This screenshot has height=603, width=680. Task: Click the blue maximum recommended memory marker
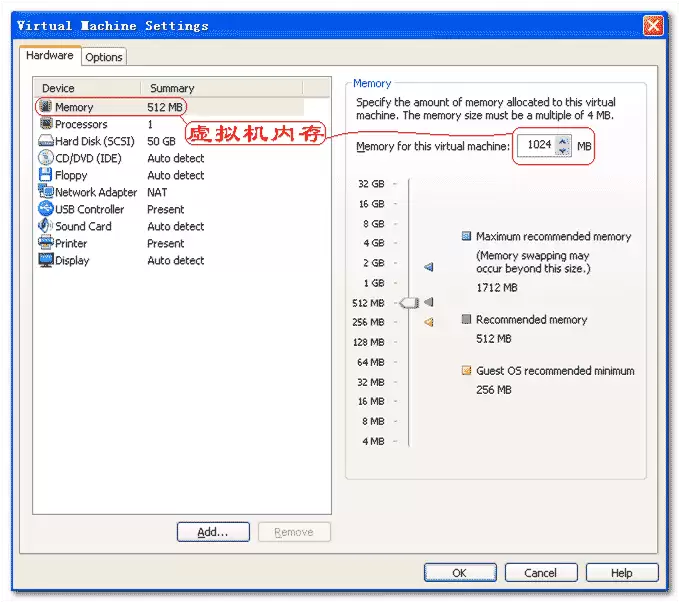coord(428,267)
